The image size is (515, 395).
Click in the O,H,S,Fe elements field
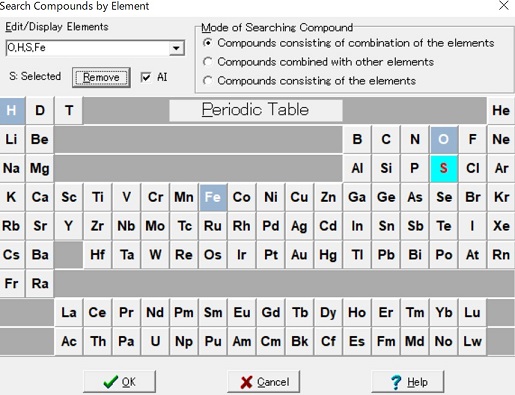[88, 48]
